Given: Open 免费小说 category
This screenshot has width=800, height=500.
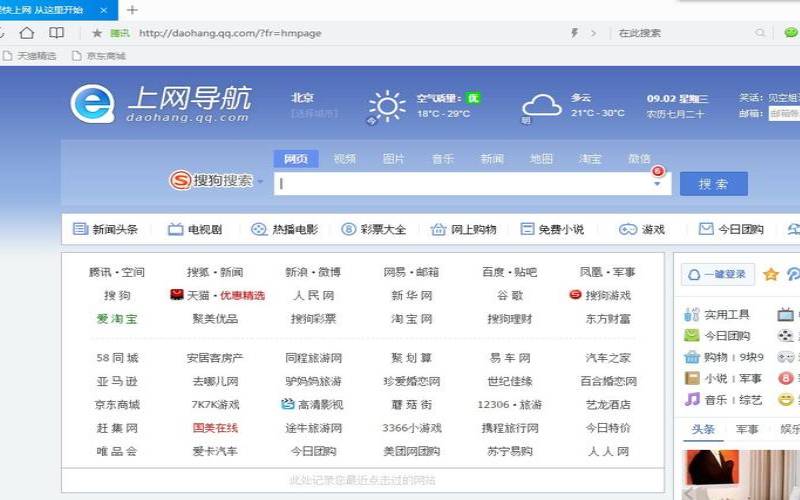Looking at the screenshot, I should tap(552, 229).
